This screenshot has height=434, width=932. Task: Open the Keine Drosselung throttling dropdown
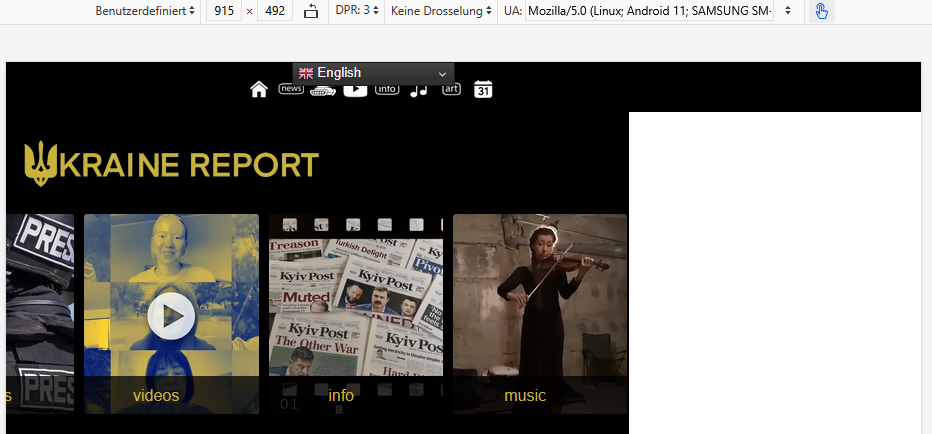442,11
